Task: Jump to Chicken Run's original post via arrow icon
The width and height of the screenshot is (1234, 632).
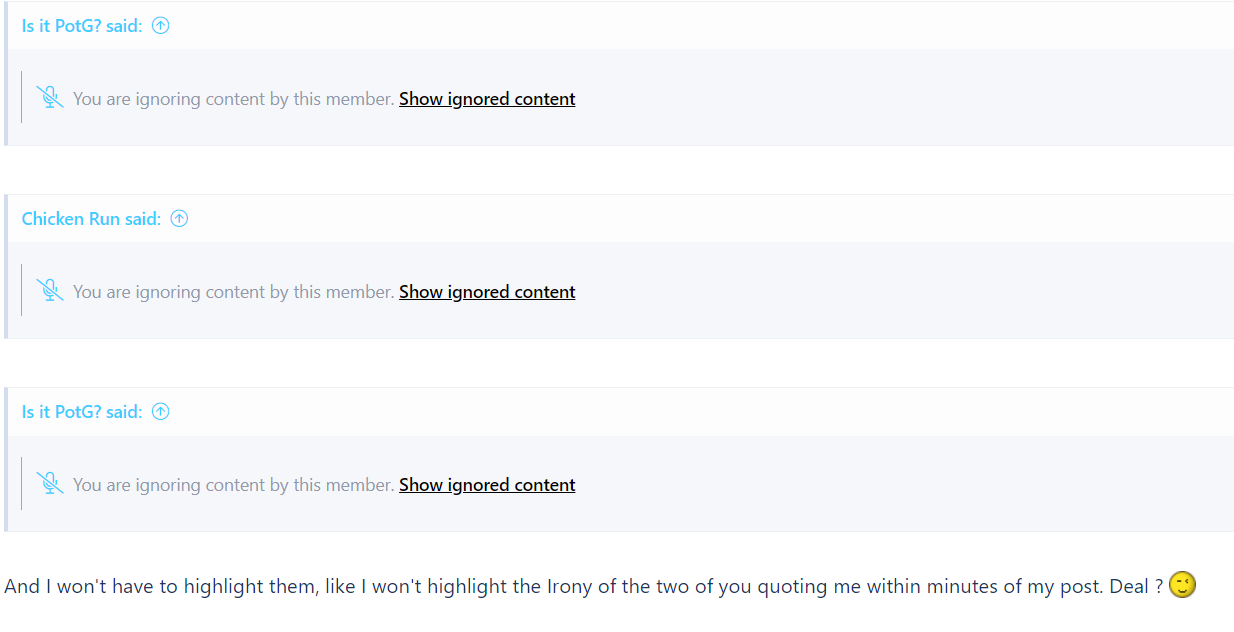Action: [x=179, y=218]
